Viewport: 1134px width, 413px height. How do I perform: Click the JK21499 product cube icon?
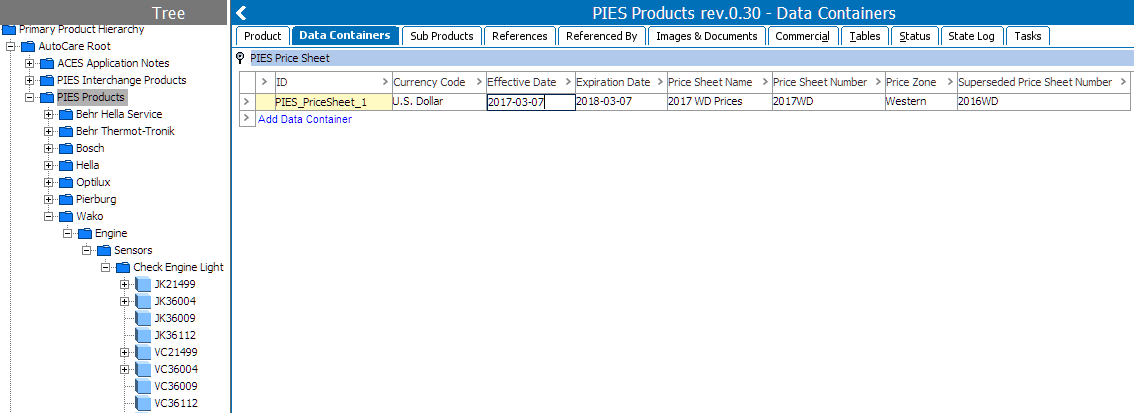(x=142, y=284)
